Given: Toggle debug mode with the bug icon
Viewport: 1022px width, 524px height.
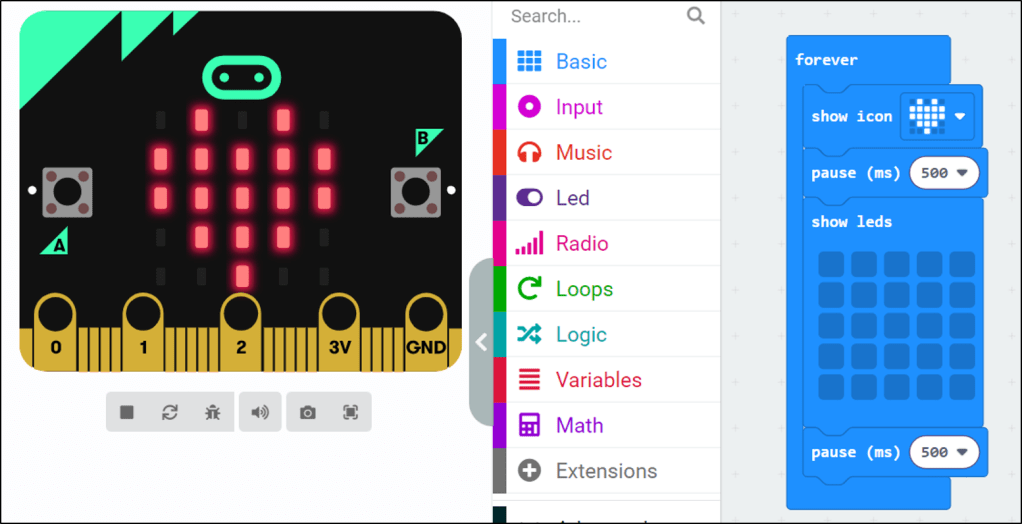Looking at the screenshot, I should pos(212,412).
